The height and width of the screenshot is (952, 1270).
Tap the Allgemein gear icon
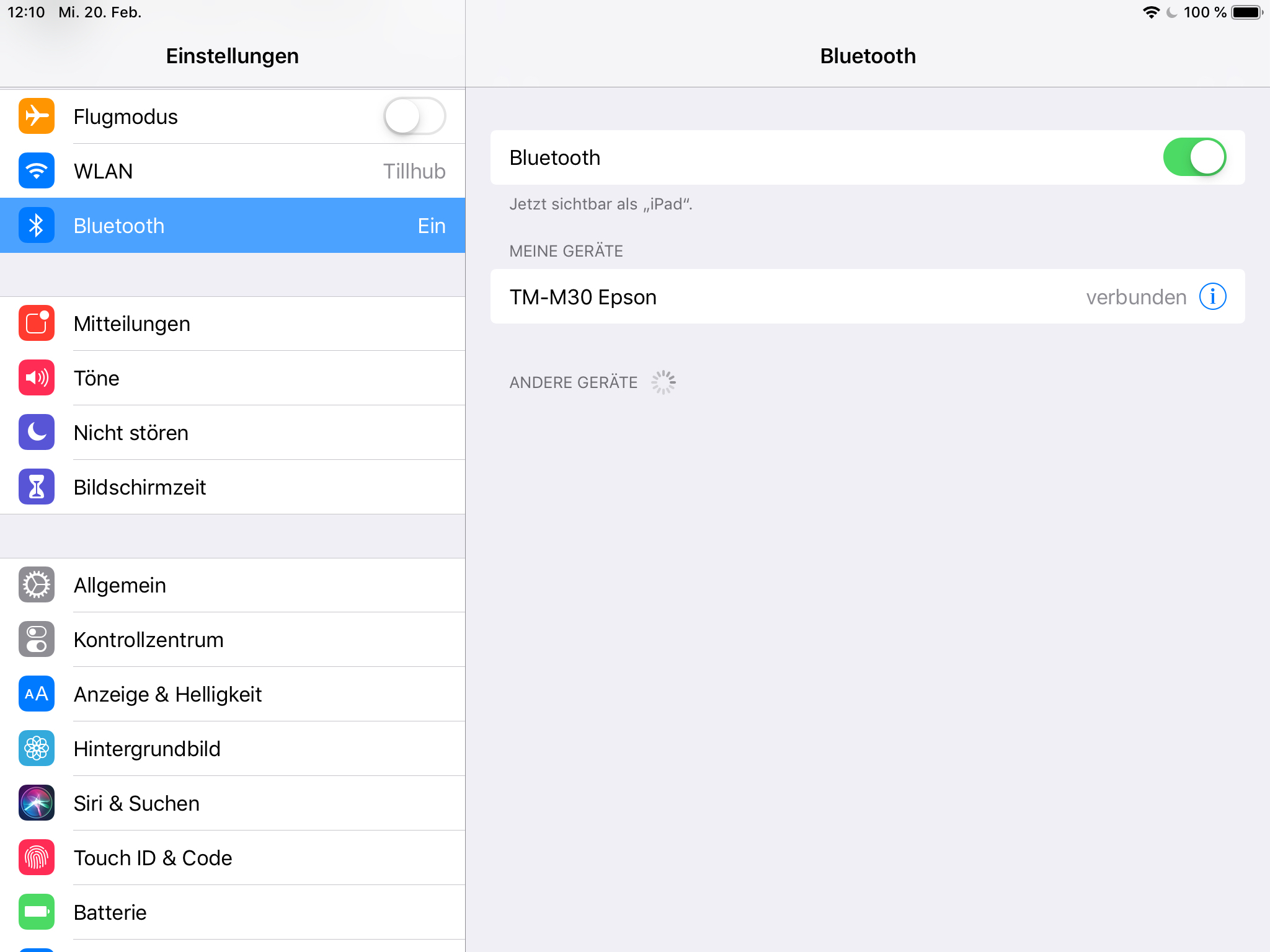(x=37, y=584)
